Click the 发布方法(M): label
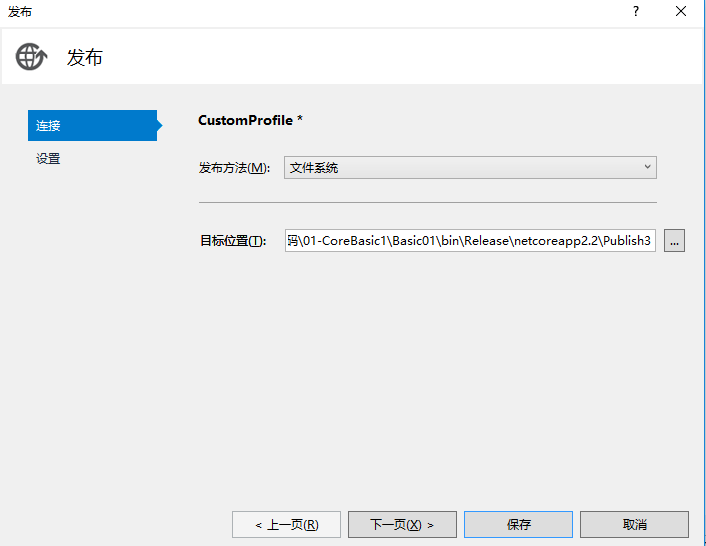This screenshot has height=546, width=706. tap(234, 168)
